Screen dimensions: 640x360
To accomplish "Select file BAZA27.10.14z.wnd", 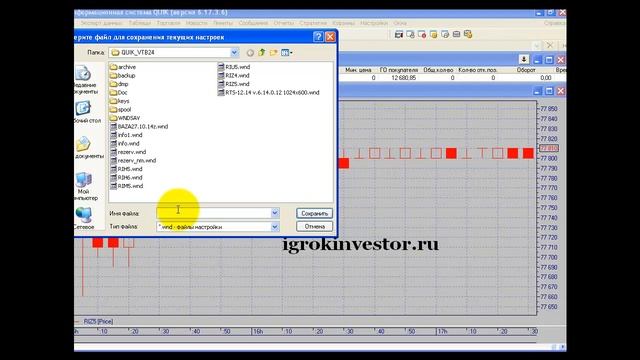I will (139, 127).
